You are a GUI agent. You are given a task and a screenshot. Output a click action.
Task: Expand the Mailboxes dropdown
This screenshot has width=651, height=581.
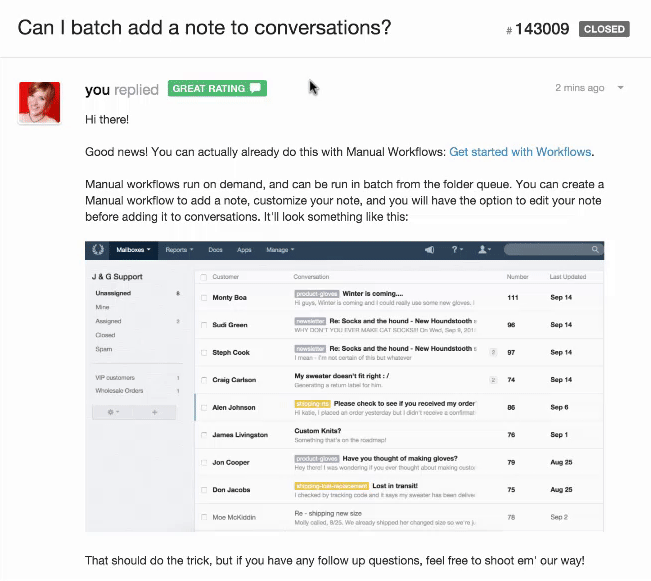pyautogui.click(x=134, y=250)
